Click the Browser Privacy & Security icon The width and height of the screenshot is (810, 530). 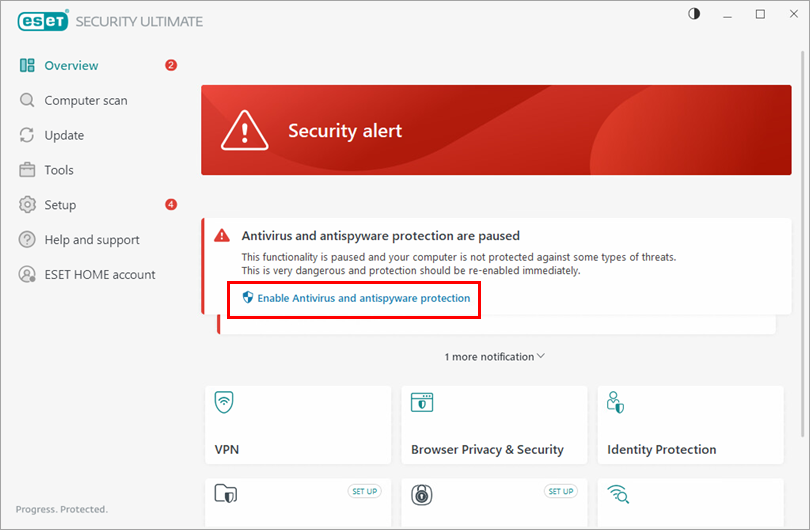point(422,402)
